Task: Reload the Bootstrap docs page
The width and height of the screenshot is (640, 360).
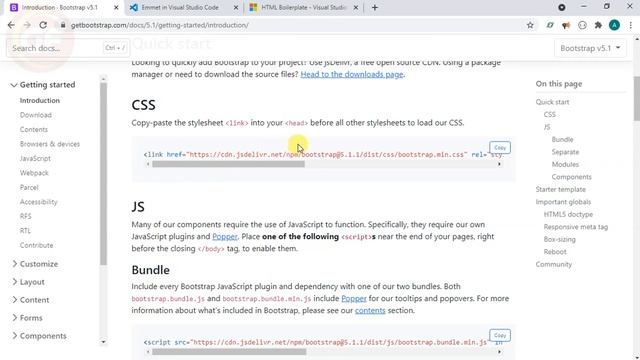Action: click(x=43, y=25)
